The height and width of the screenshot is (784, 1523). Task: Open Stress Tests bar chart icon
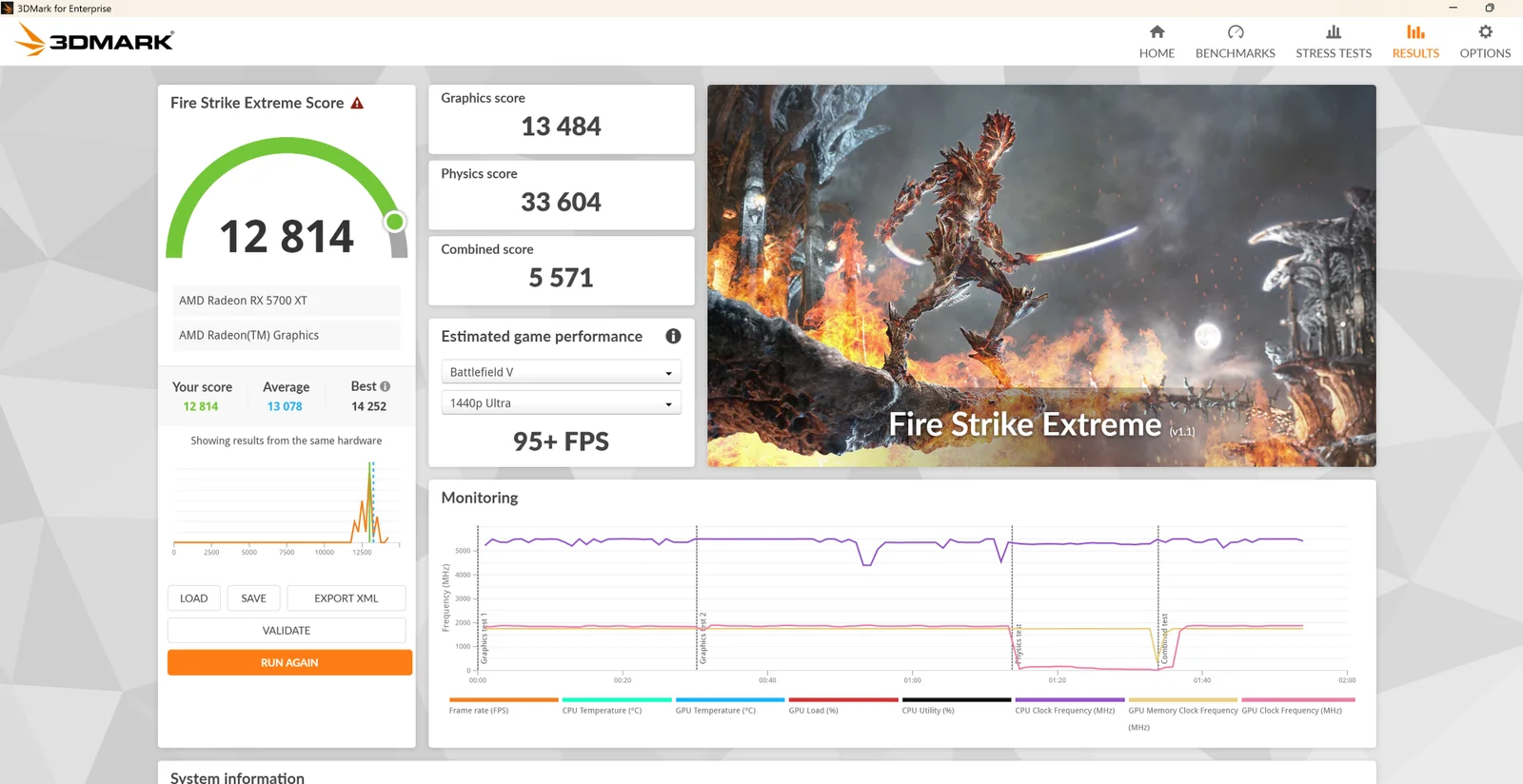pyautogui.click(x=1333, y=32)
